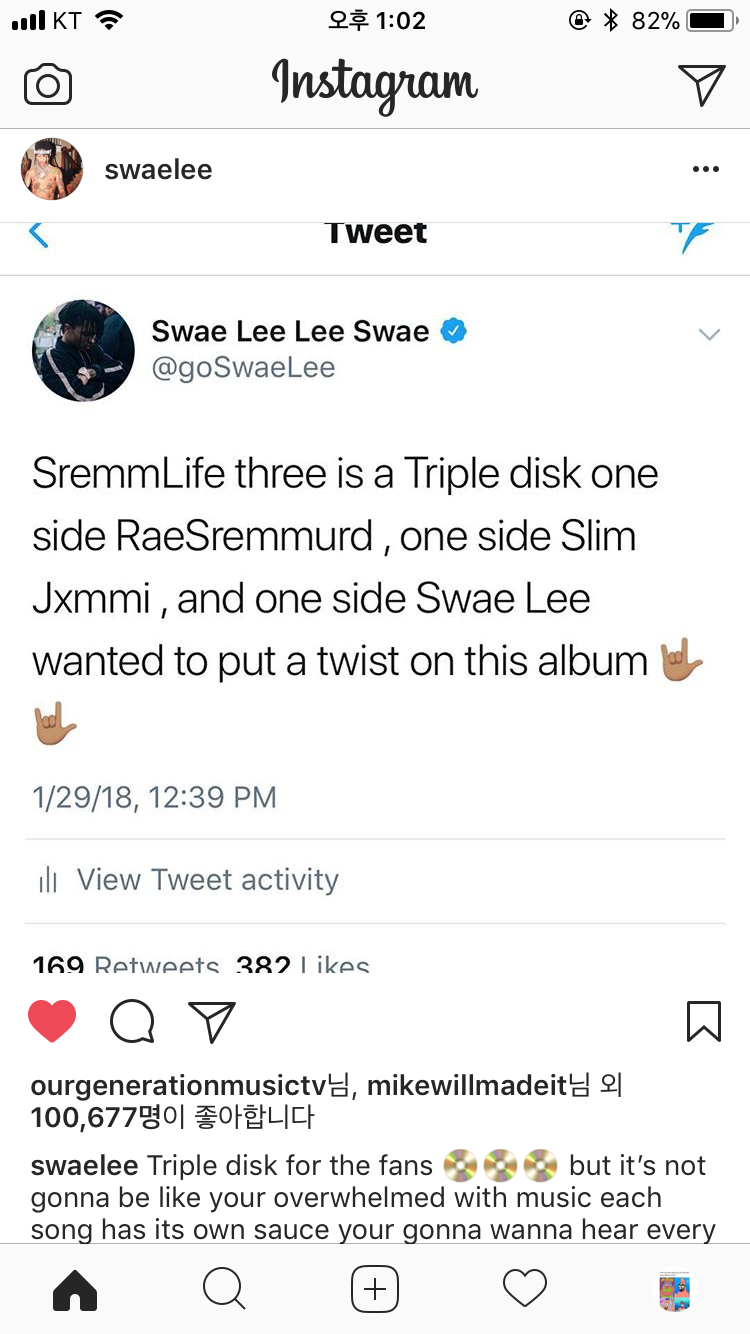Tap View Tweet activity link
This screenshot has height=1334, width=750.
click(208, 880)
